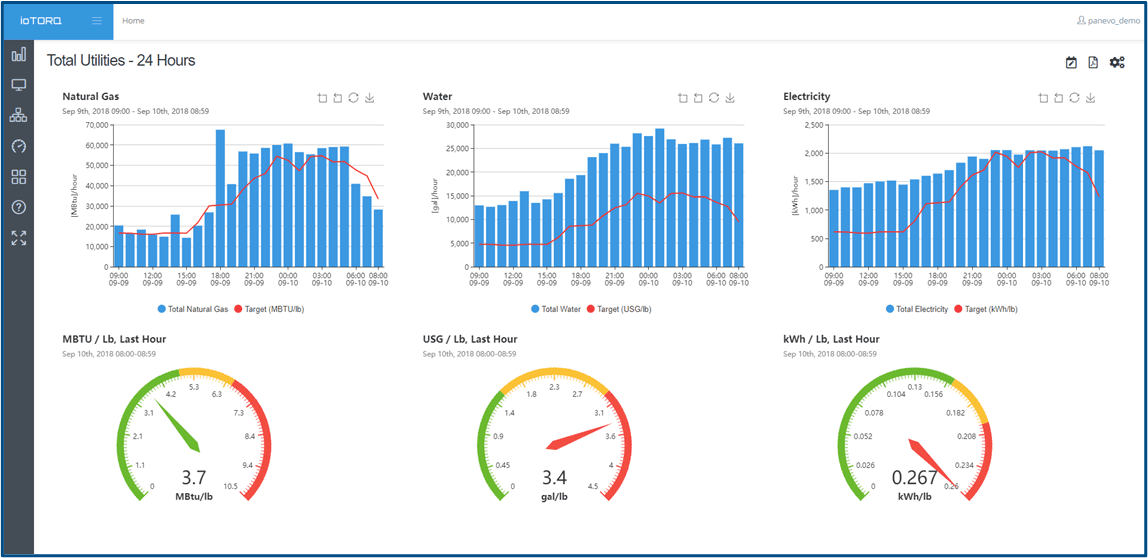Export dashboard using the PDF icon
1148x558 pixels.
pos(1093,63)
